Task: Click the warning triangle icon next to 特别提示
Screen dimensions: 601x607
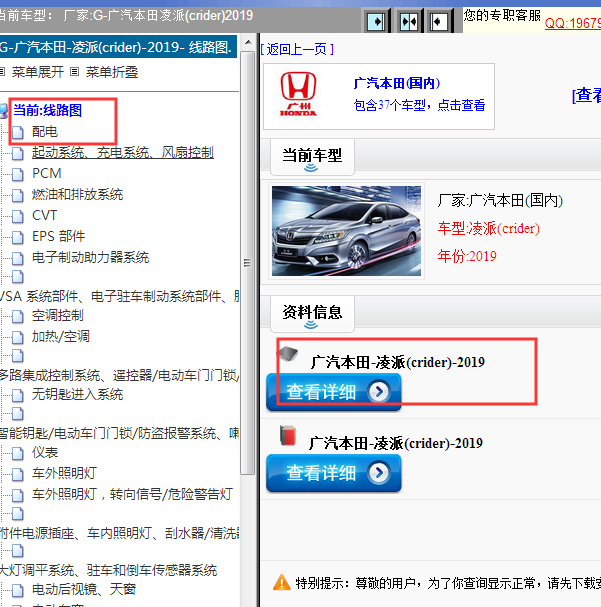Action: point(282,582)
